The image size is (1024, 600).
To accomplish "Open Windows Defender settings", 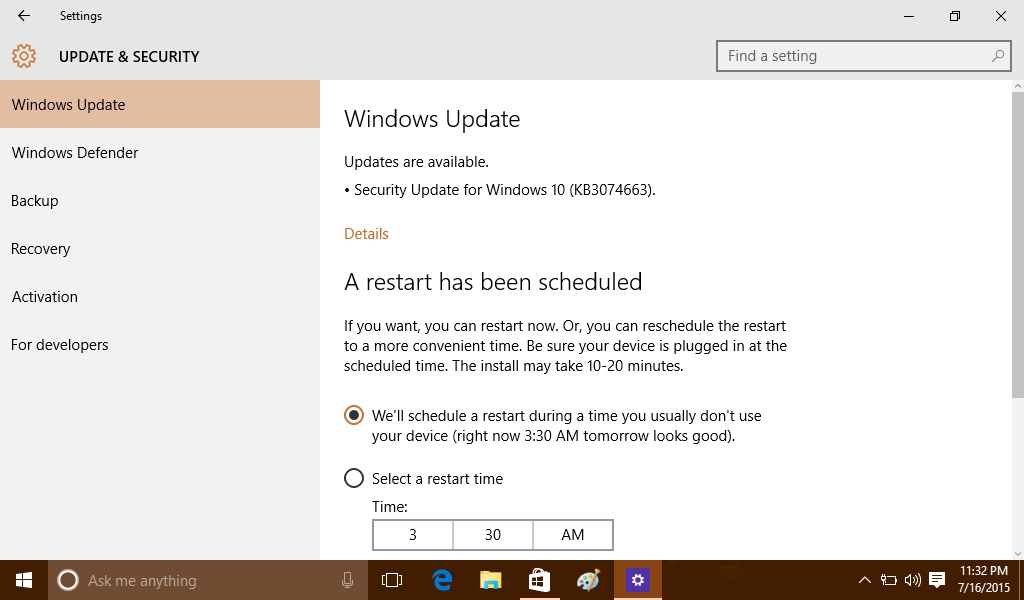I will (x=160, y=153).
